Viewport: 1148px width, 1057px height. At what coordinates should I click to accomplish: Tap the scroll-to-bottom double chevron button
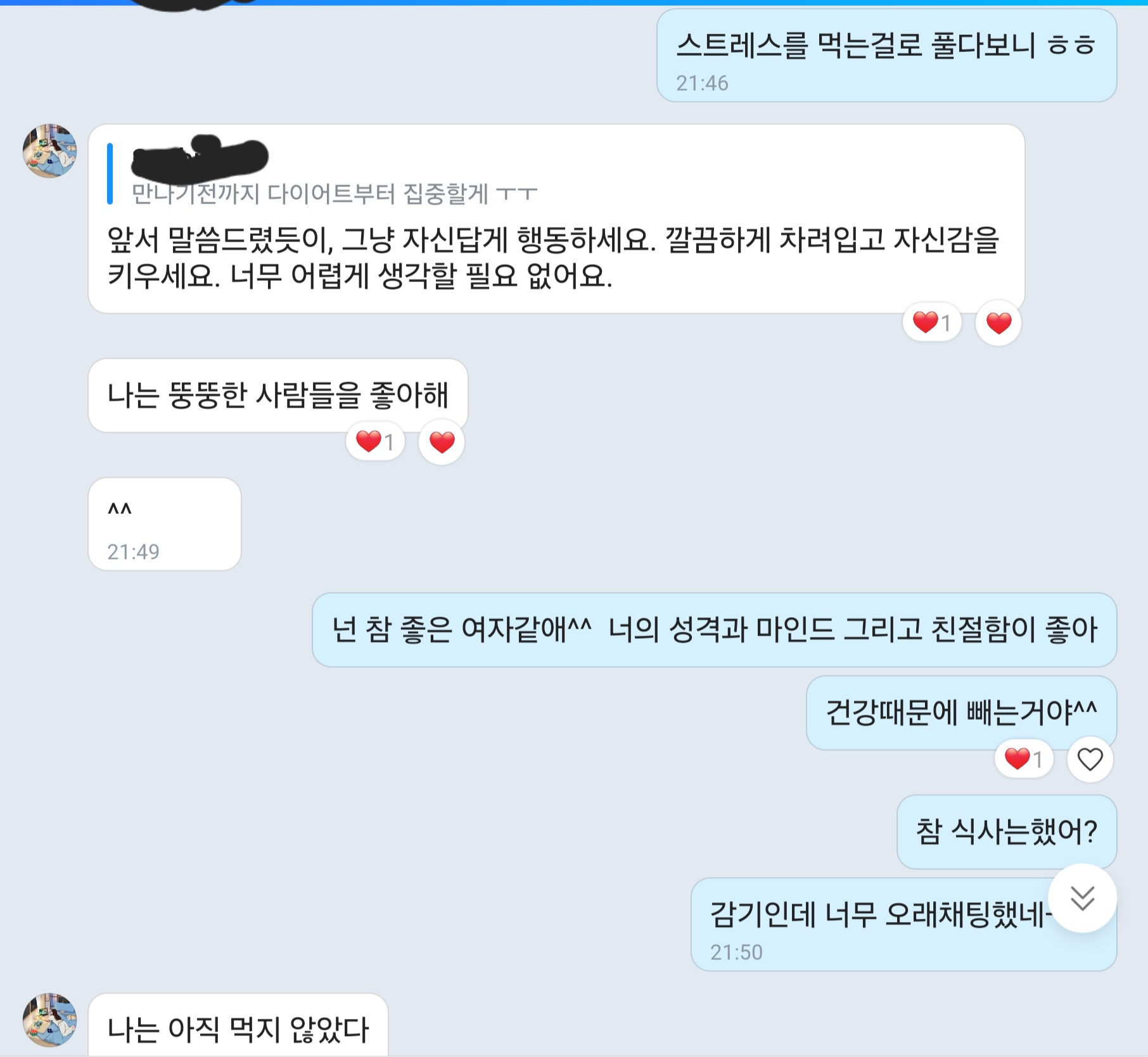[1082, 897]
